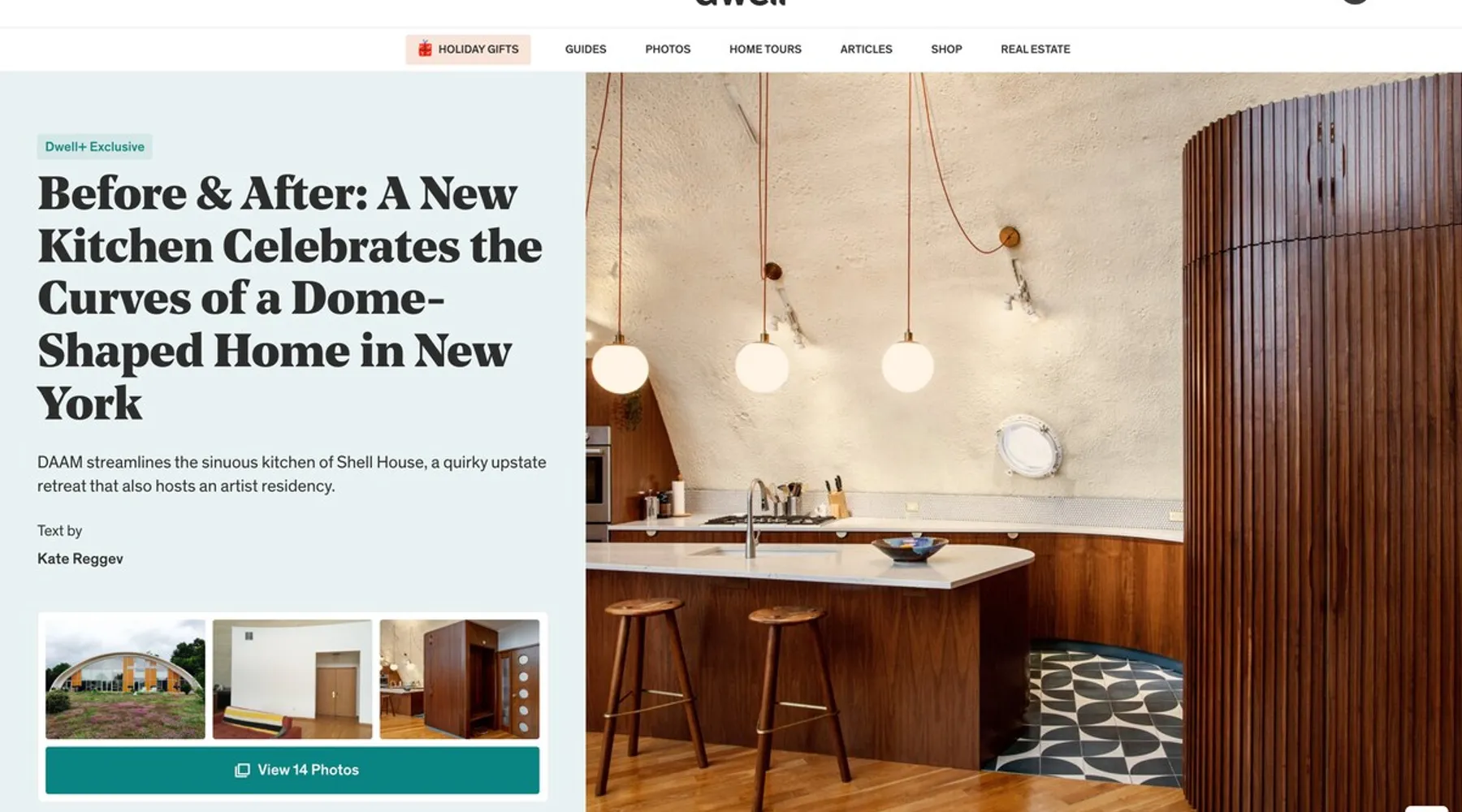Image resolution: width=1462 pixels, height=812 pixels.
Task: Open the walnut cabinet thumbnail
Action: pyautogui.click(x=460, y=679)
